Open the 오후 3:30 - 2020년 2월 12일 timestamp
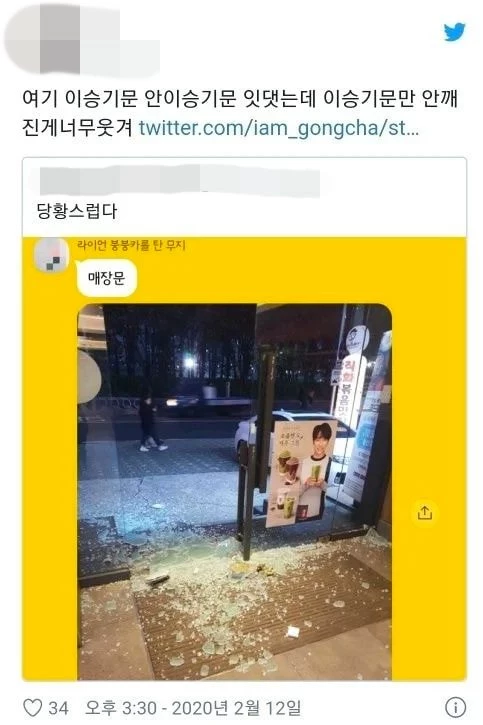 click(193, 707)
